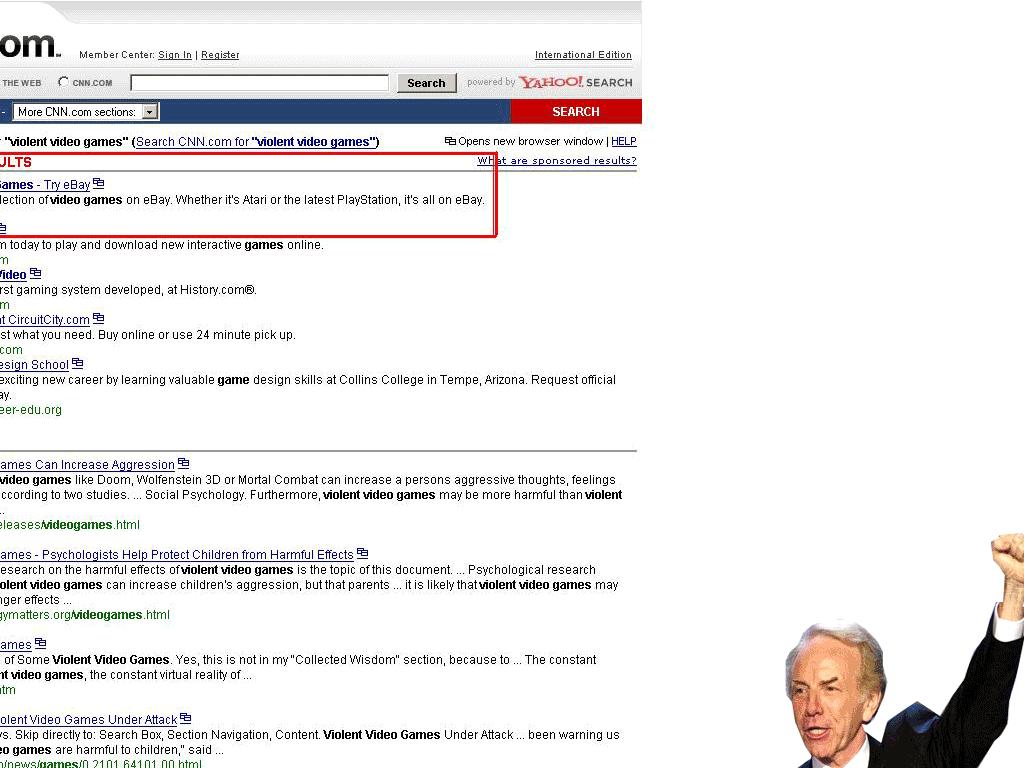The height and width of the screenshot is (768, 1024).
Task: Open the International Edition link
Action: [583, 55]
